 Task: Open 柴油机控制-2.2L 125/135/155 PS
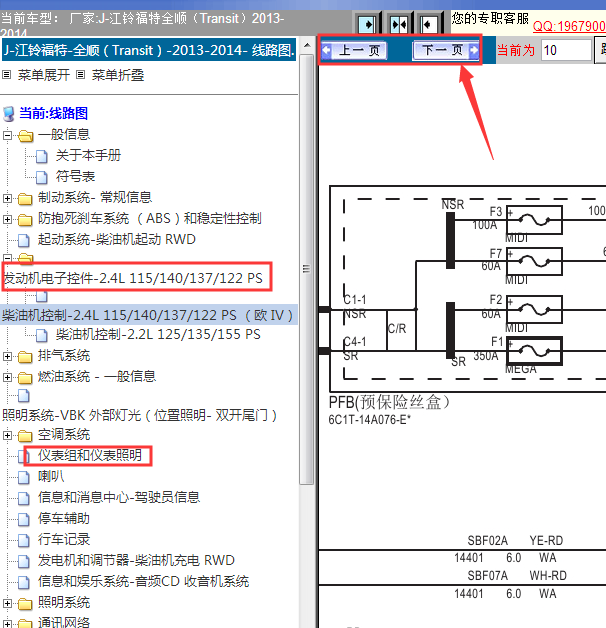[158, 334]
